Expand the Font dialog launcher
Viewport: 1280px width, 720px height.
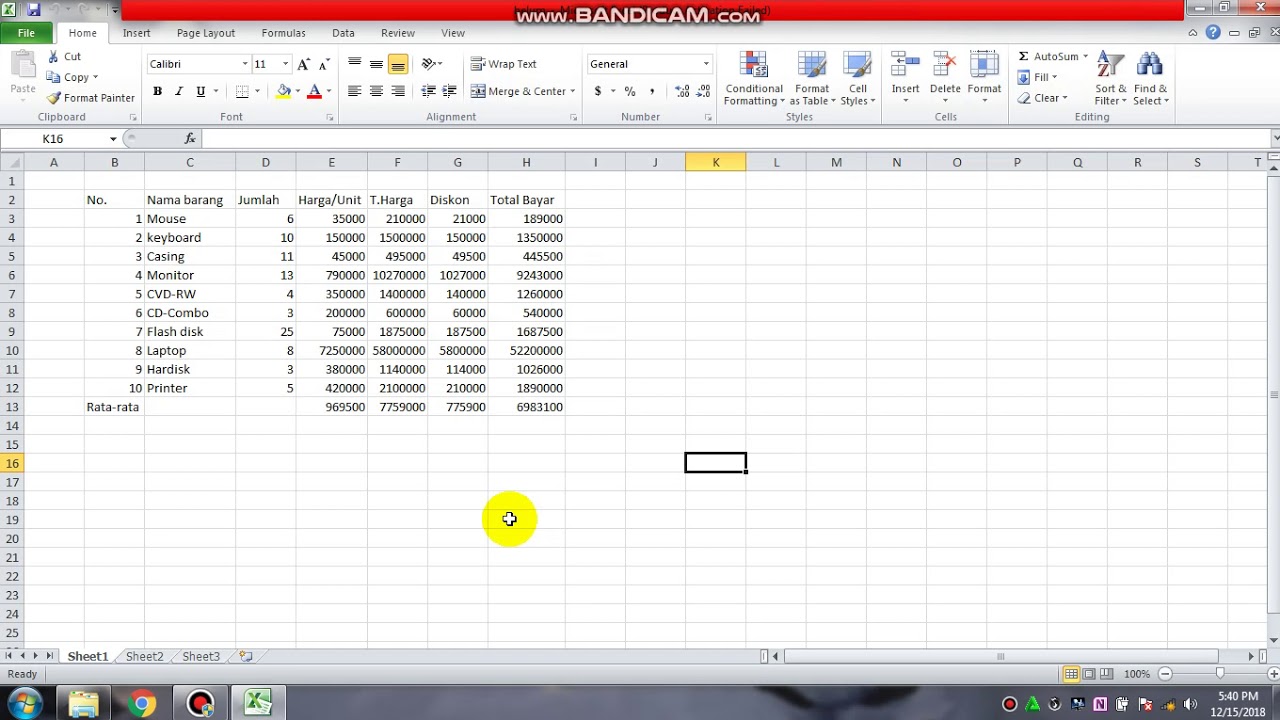point(328,118)
